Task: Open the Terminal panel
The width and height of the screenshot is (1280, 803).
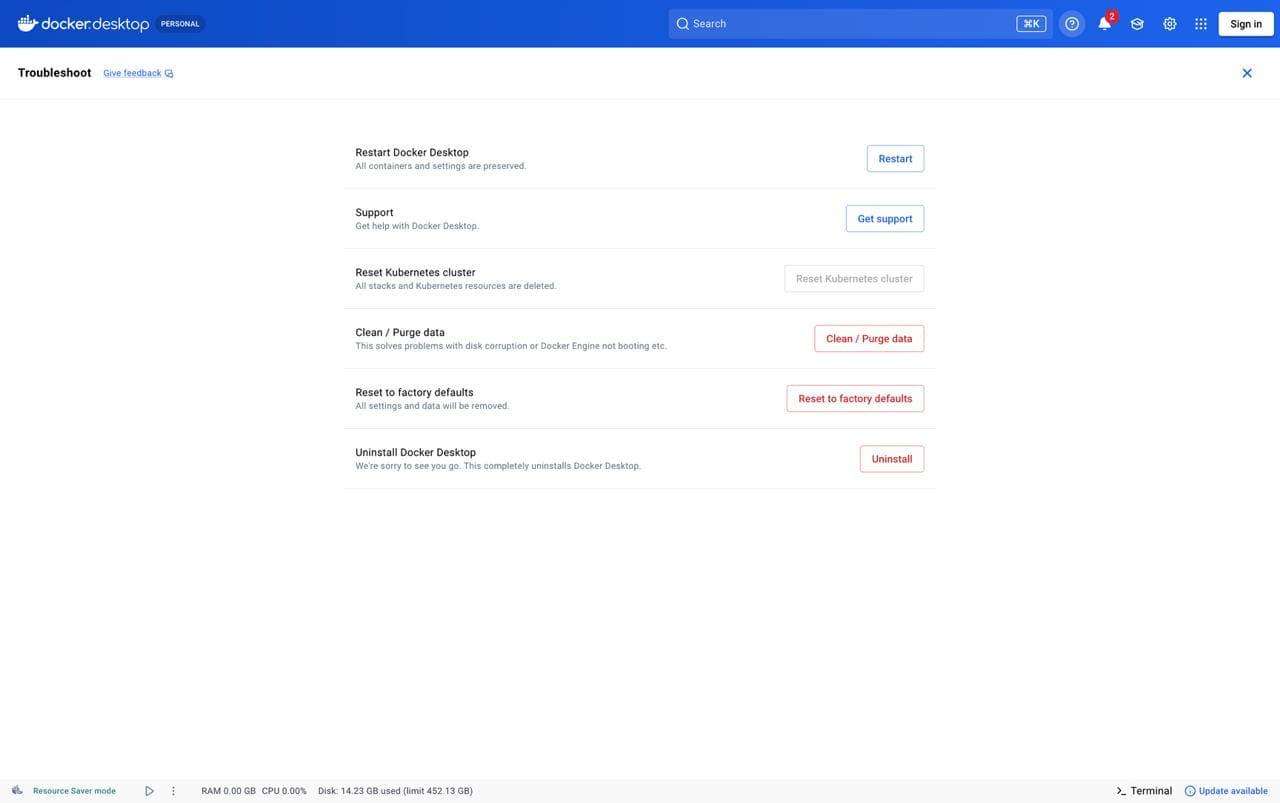Action: pyautogui.click(x=1144, y=791)
